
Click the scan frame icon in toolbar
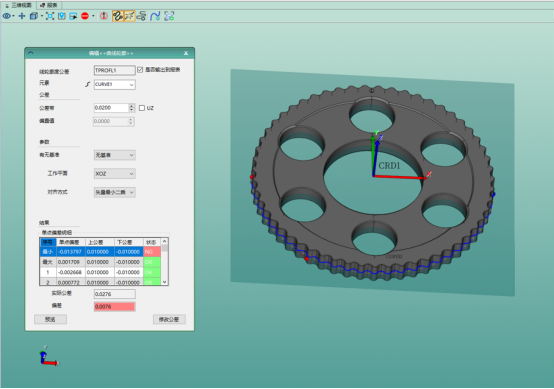click(169, 16)
